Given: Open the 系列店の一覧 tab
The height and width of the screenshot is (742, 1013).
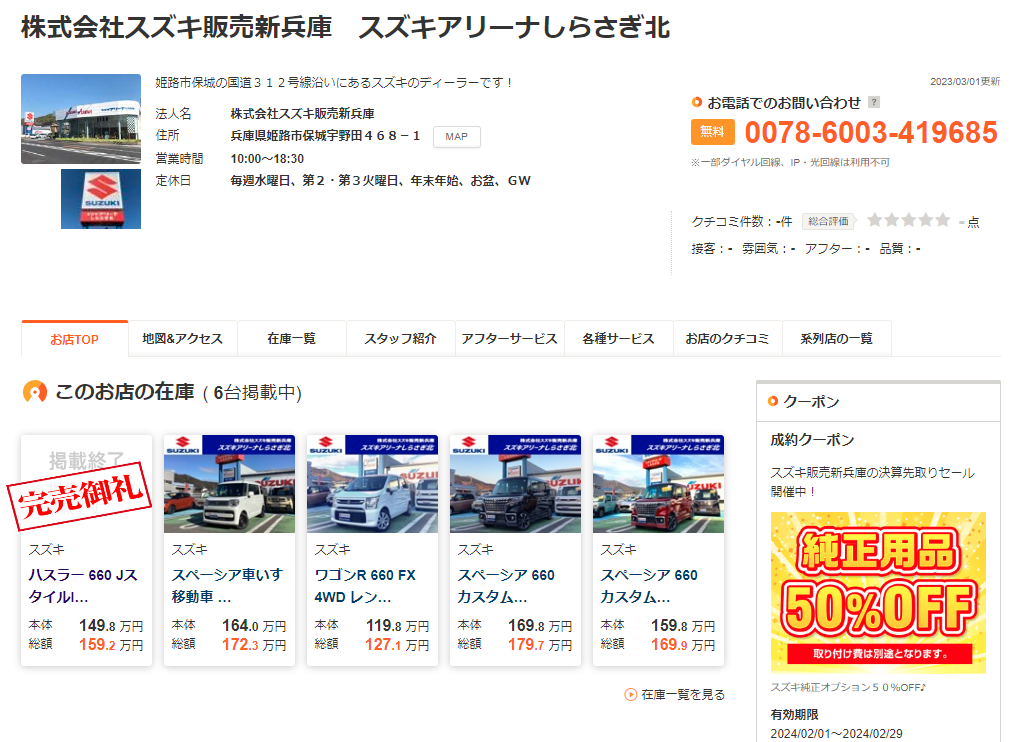Looking at the screenshot, I should 837,338.
